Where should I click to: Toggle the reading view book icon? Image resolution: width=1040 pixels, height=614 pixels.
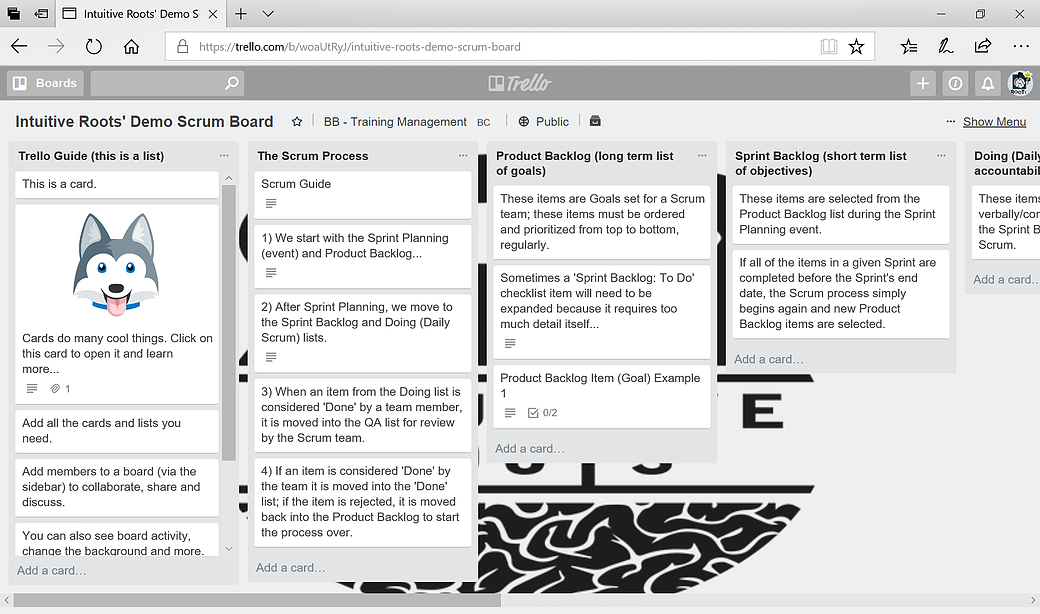pos(828,46)
